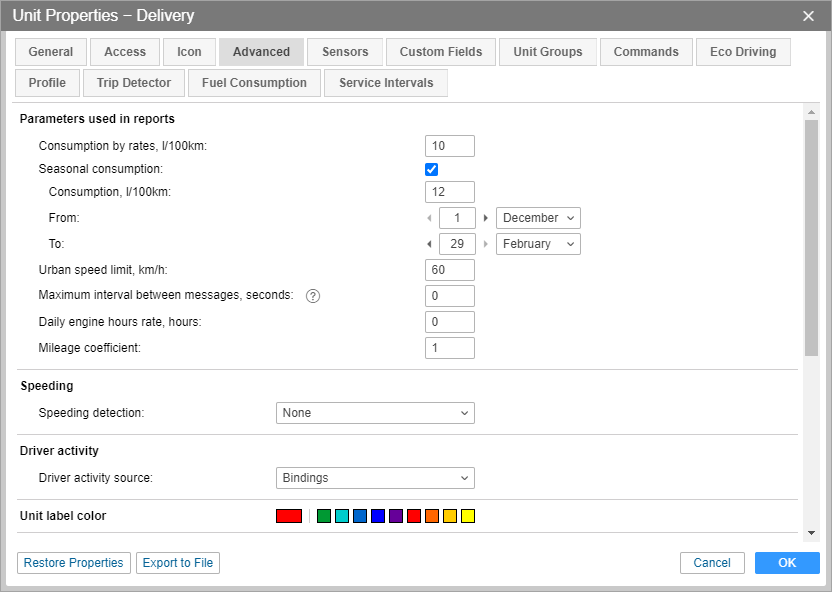
Task: Go to the Eco Driving tab
Action: coord(742,52)
